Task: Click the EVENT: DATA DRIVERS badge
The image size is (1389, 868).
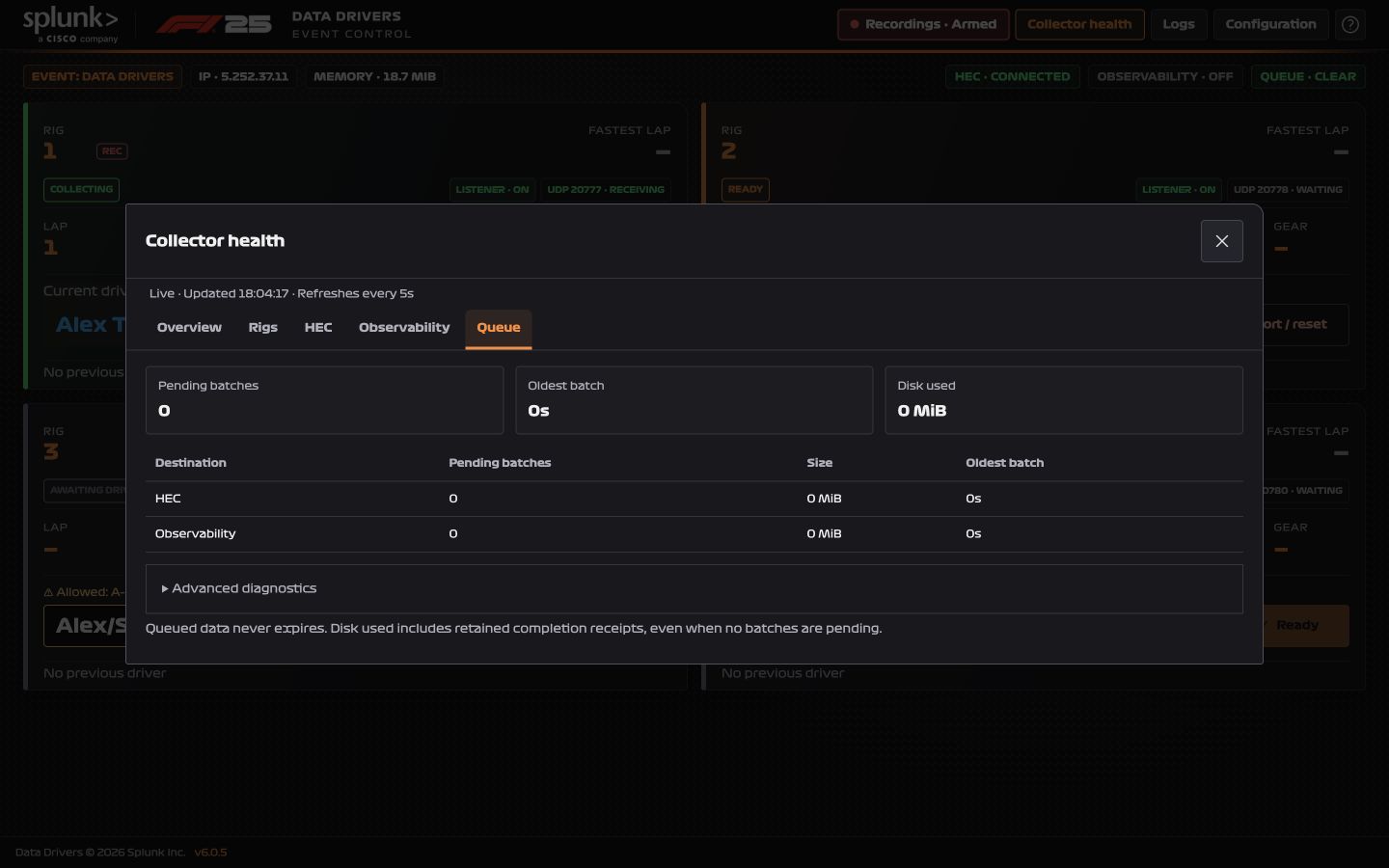Action: point(102,76)
